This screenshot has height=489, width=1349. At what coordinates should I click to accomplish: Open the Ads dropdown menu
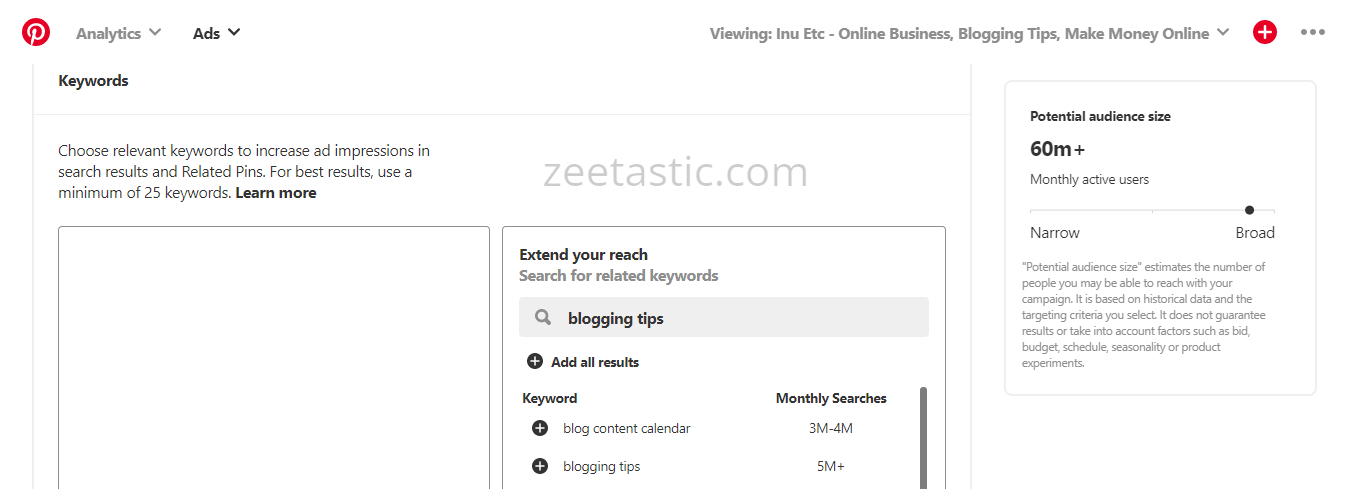point(216,33)
